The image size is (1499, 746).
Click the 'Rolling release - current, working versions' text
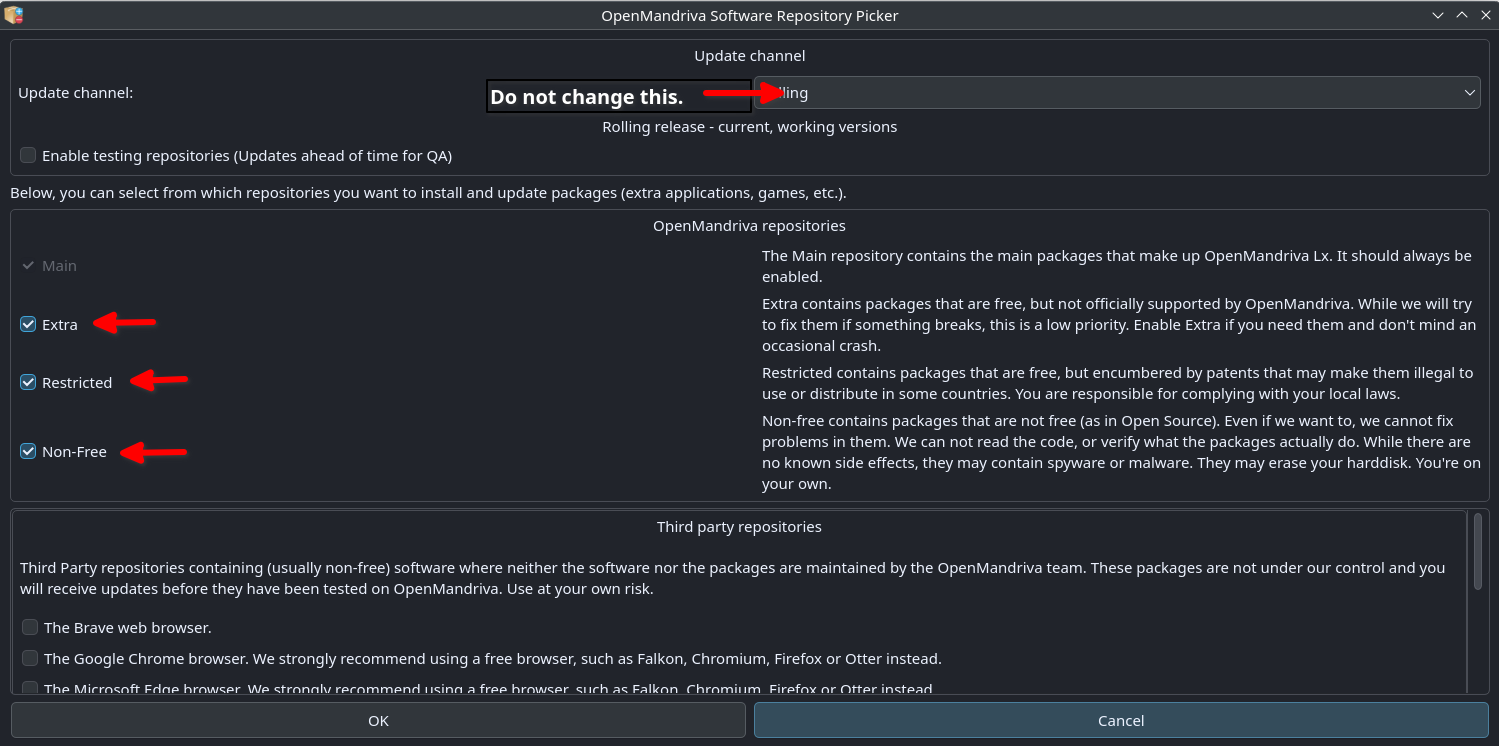749,127
